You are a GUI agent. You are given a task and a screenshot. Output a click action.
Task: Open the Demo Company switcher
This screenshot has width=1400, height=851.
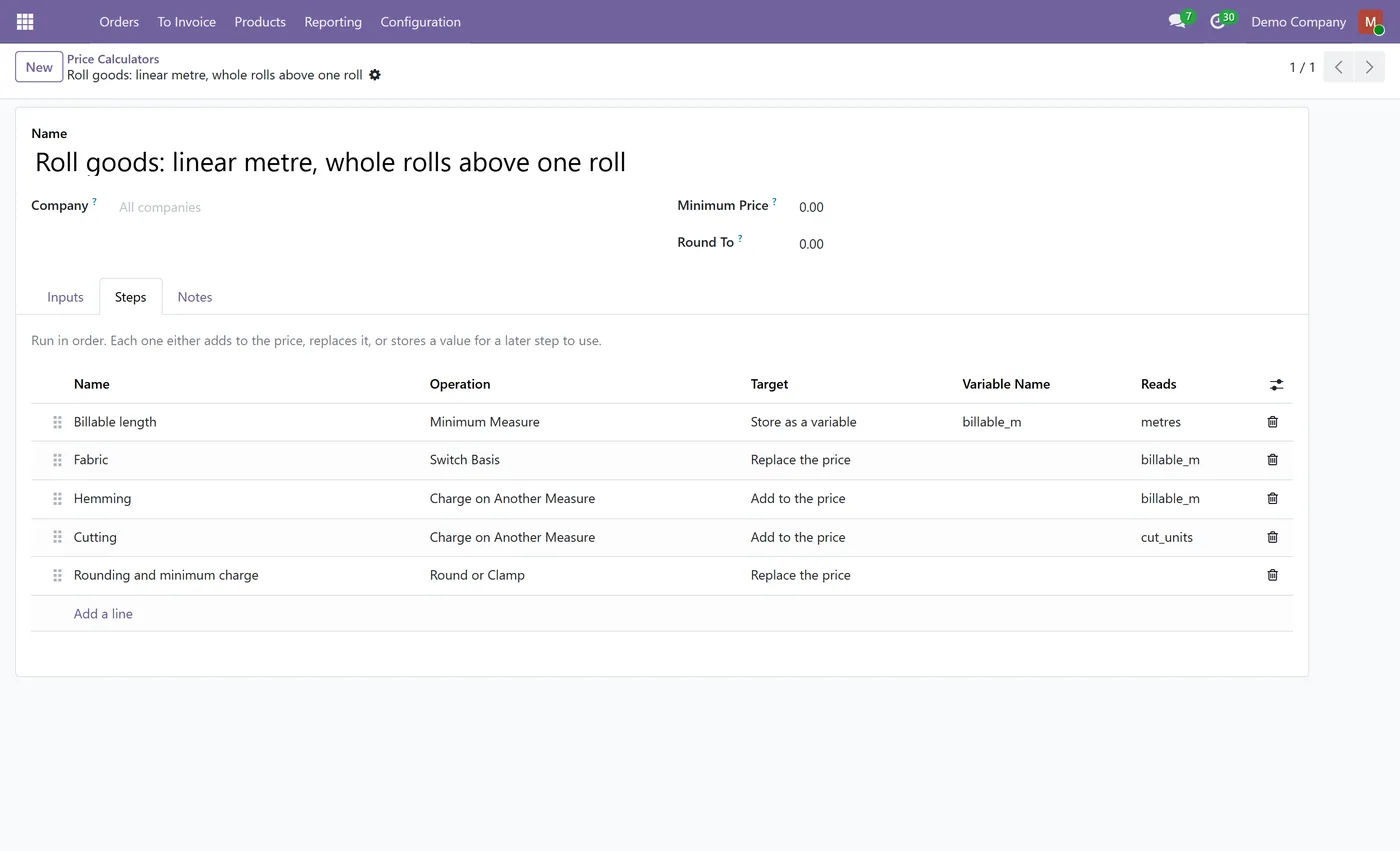coord(1298,21)
